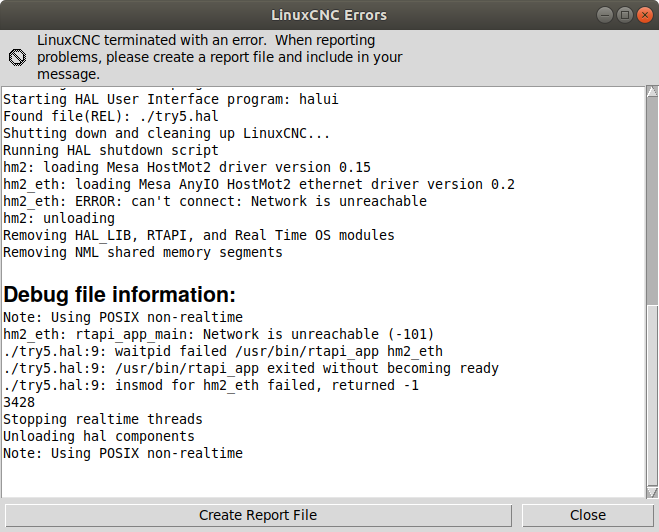Screen dimensions: 659x532
Task: Click the scrollbar down arrow
Action: coord(652,492)
